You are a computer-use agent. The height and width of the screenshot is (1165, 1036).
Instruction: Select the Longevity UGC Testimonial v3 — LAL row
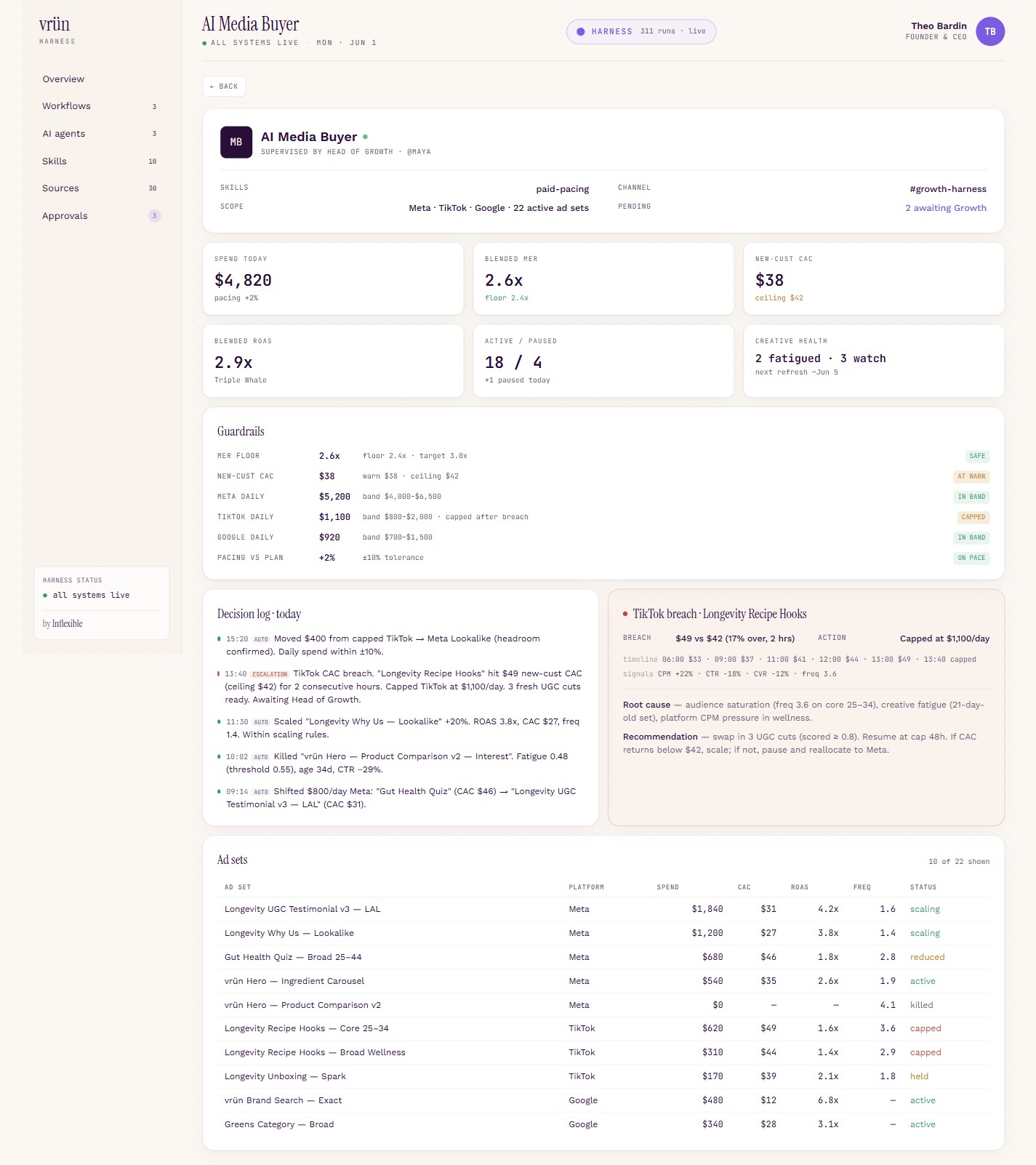pyautogui.click(x=603, y=909)
